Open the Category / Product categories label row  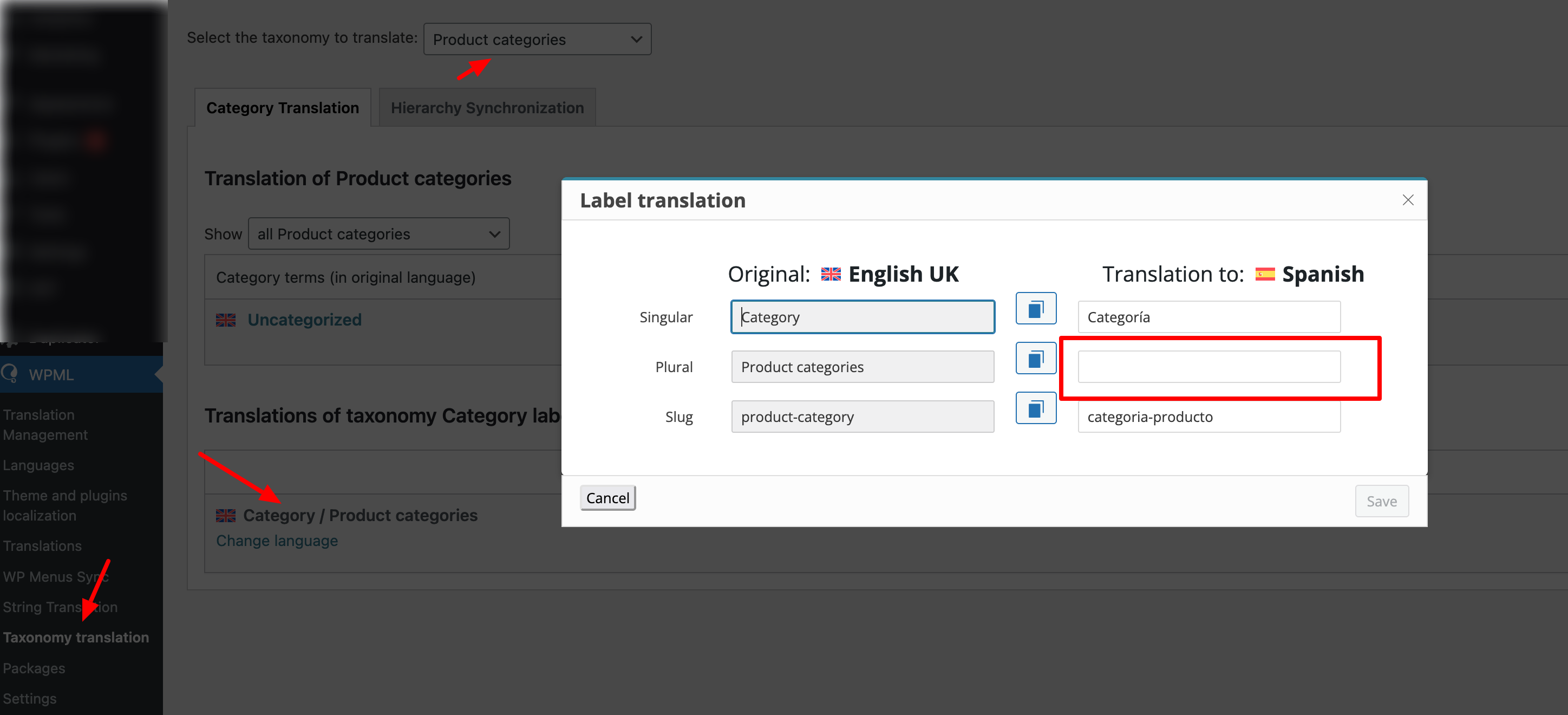click(x=361, y=516)
